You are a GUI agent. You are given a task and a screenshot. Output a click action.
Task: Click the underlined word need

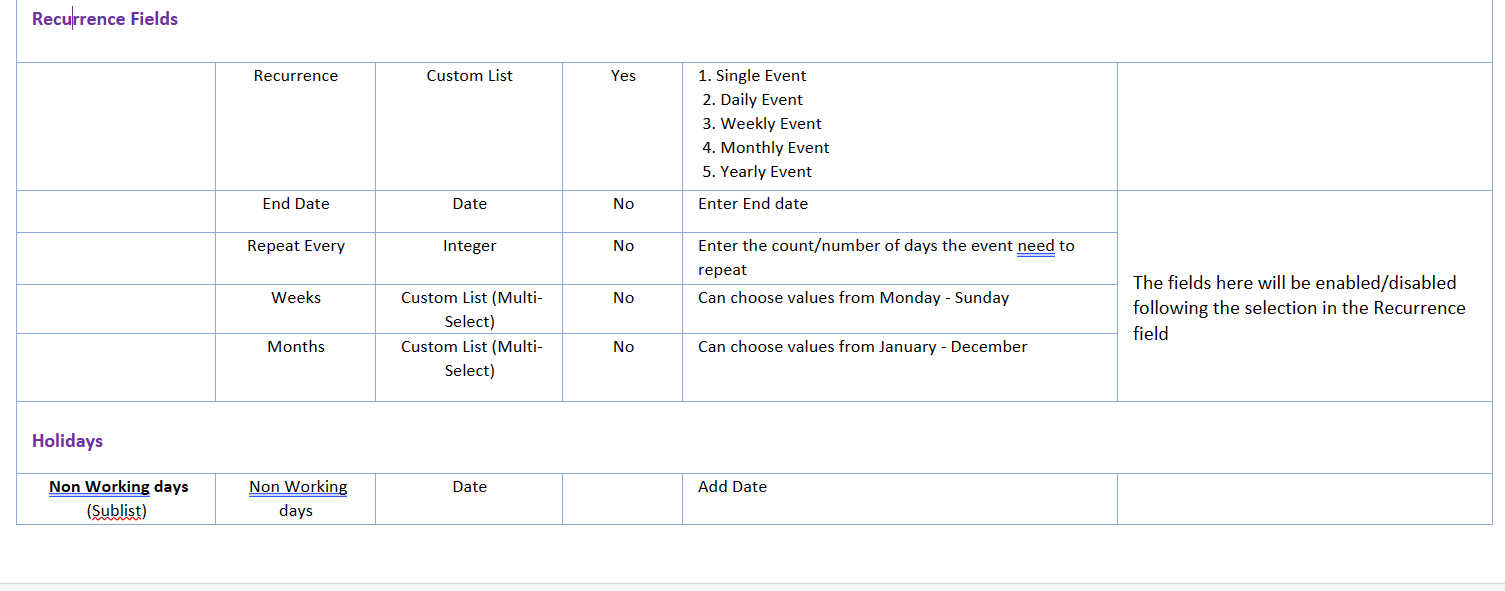[1036, 246]
